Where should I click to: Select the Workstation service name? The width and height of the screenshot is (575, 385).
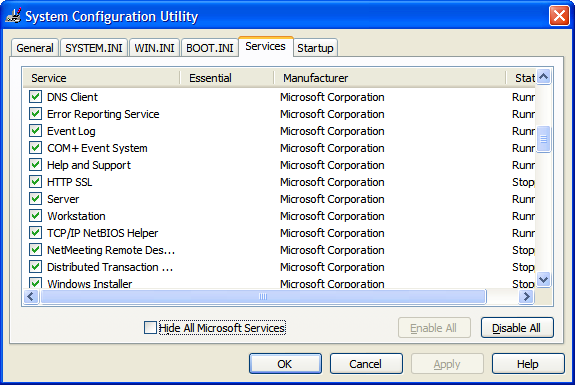(76, 216)
